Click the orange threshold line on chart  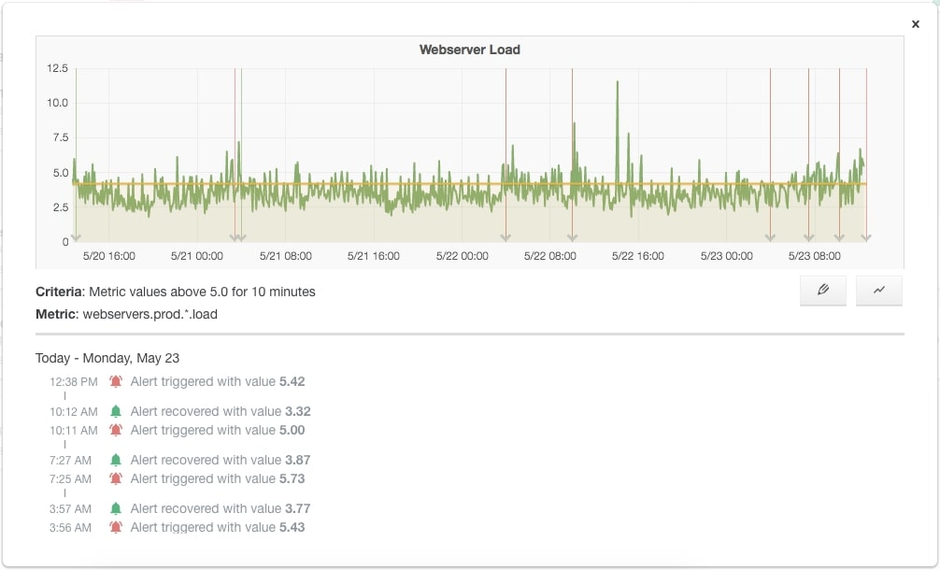(400, 184)
